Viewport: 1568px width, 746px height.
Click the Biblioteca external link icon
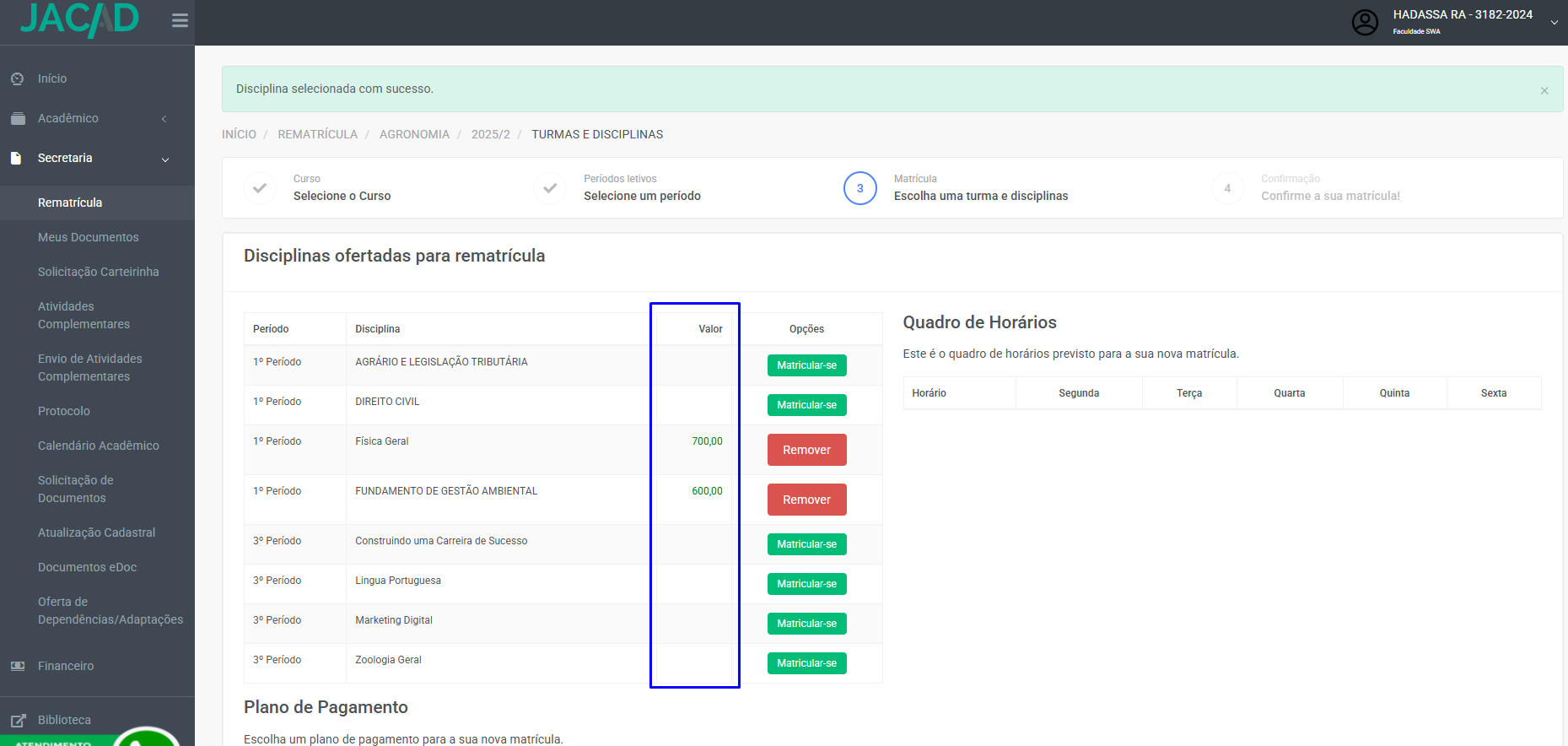tap(18, 720)
